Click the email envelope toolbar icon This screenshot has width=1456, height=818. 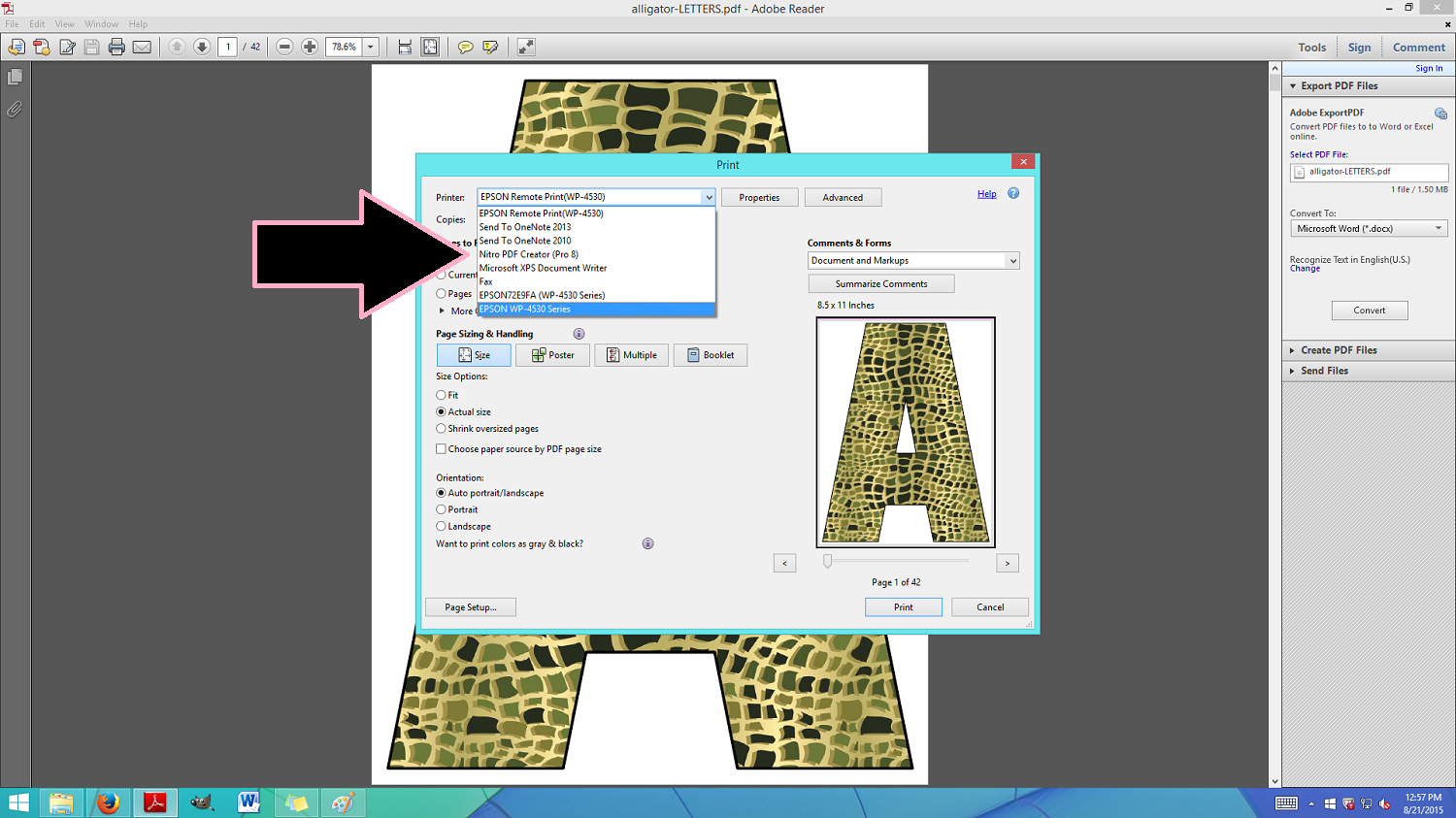tap(142, 47)
